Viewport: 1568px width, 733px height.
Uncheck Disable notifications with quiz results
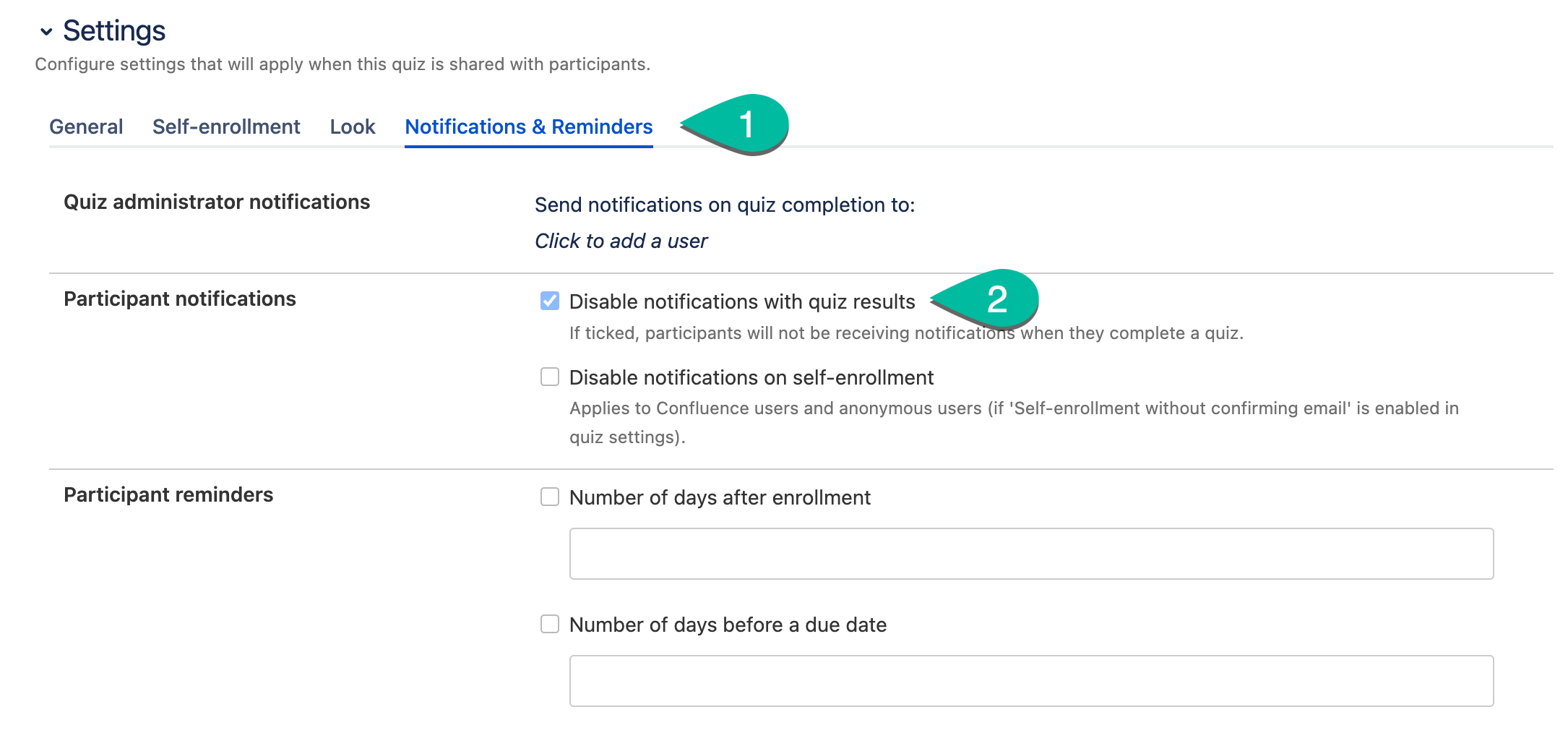point(550,301)
